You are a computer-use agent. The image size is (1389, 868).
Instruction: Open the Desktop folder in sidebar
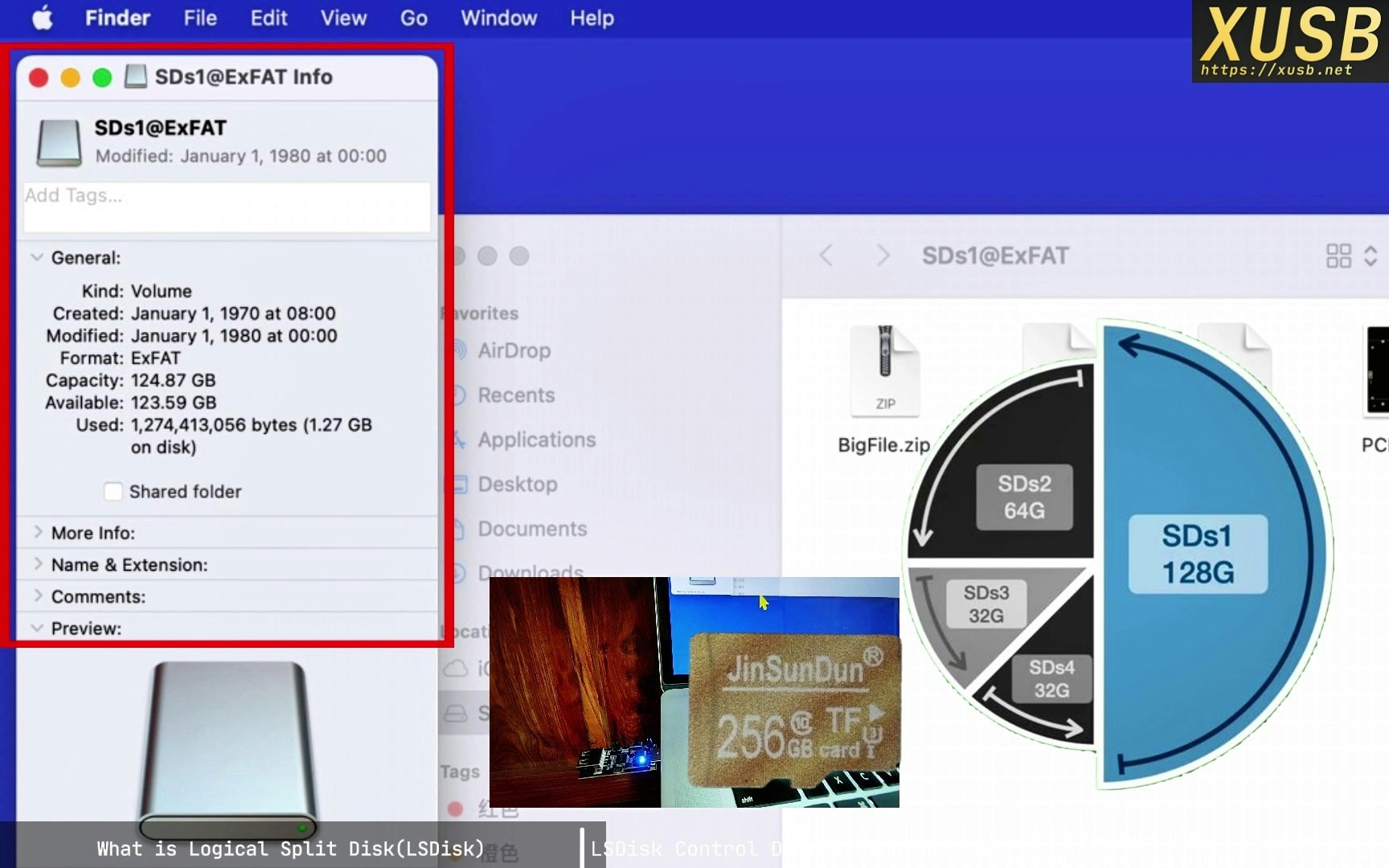tap(517, 484)
